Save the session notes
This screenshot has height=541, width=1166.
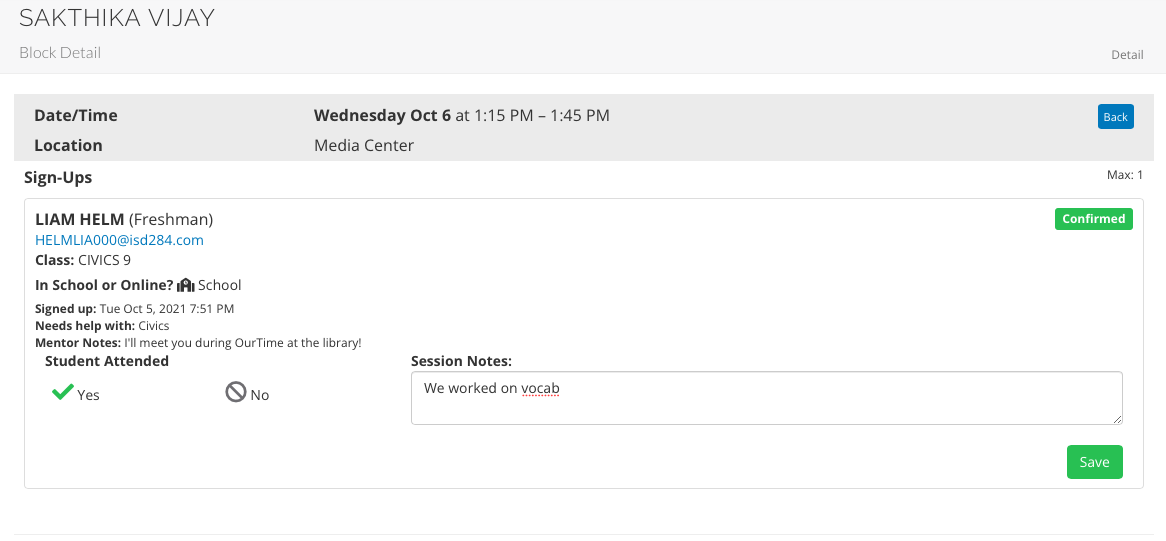1094,462
